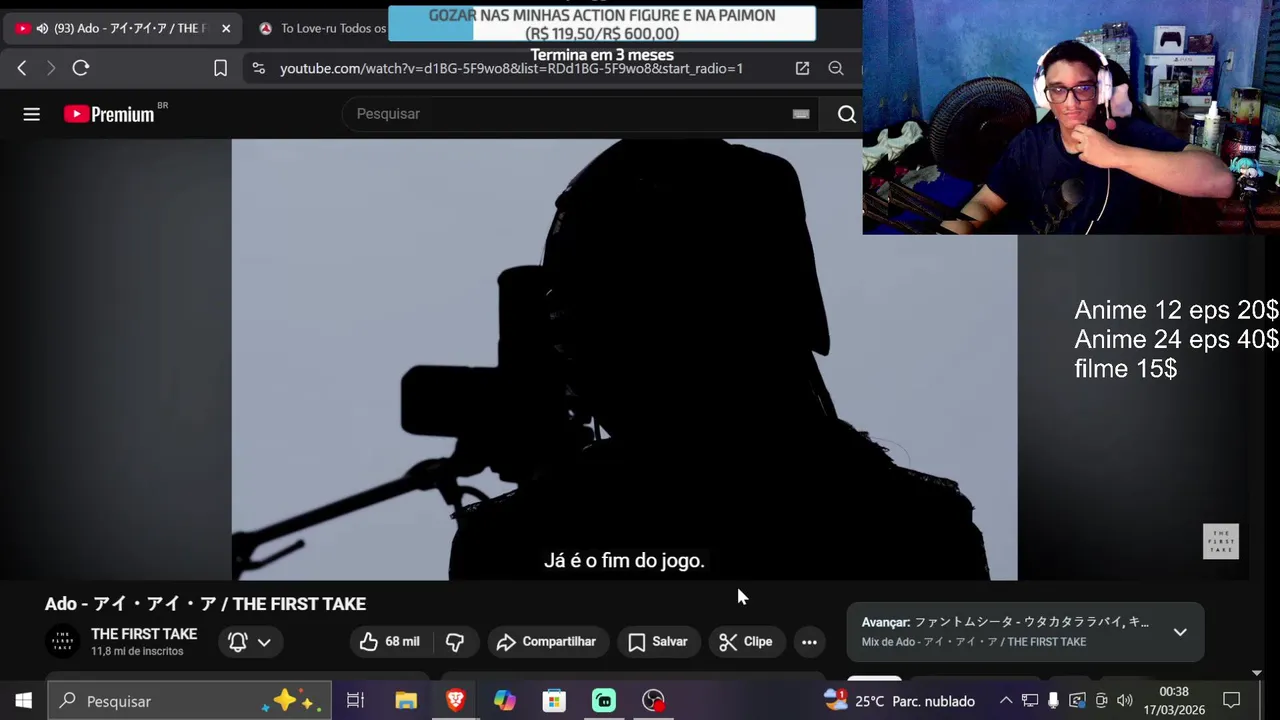Screen dimensions: 1280x720
Task: Open File Explorer from the taskbar
Action: pyautogui.click(x=406, y=701)
